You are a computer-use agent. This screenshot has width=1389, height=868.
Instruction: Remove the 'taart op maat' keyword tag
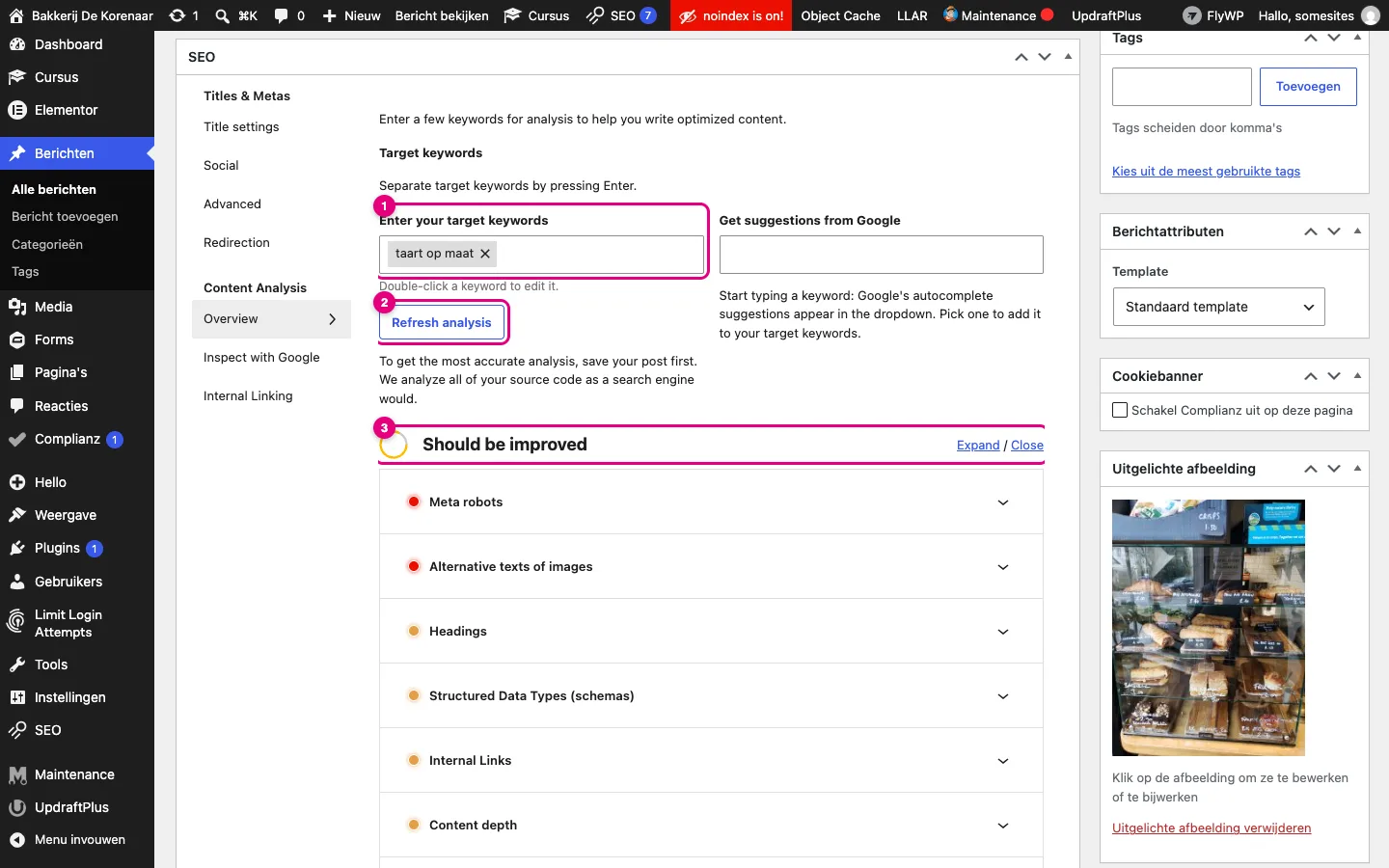tap(485, 254)
